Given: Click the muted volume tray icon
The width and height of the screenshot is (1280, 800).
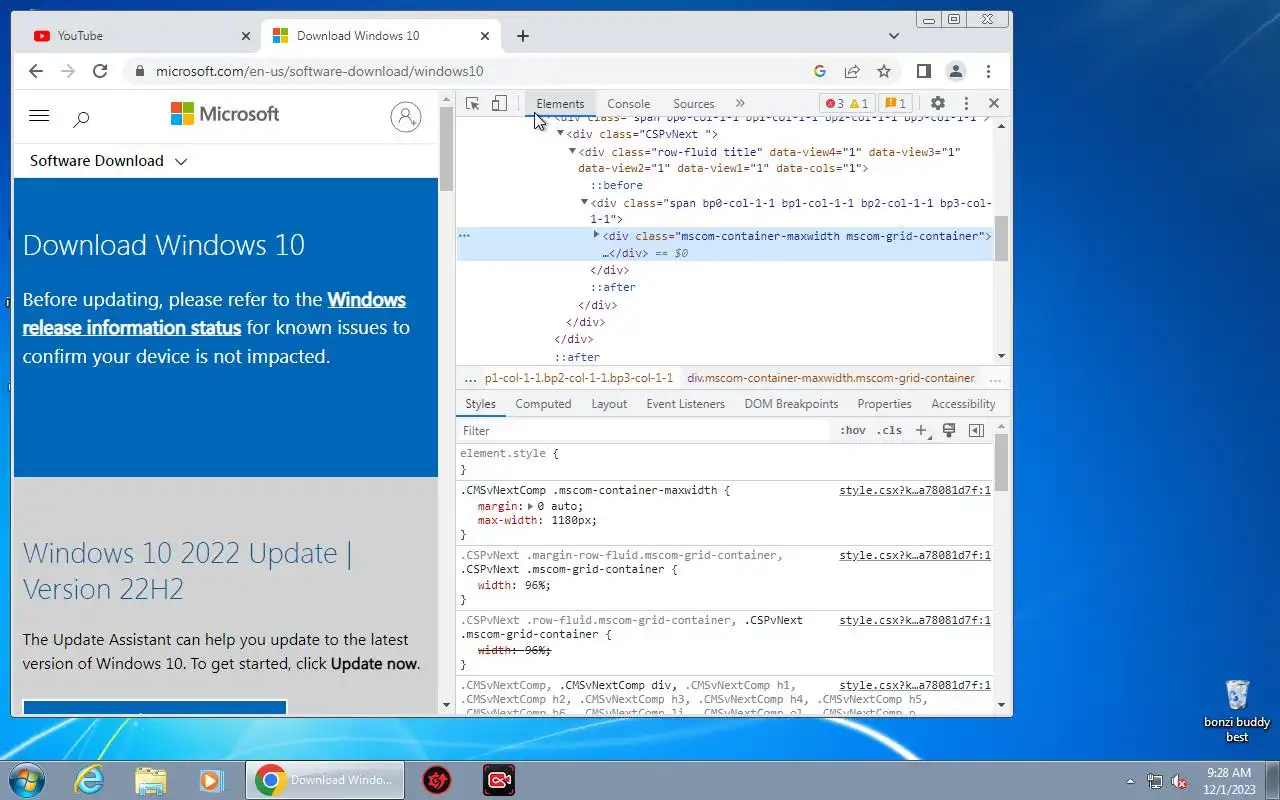Looking at the screenshot, I should click(x=1179, y=781).
